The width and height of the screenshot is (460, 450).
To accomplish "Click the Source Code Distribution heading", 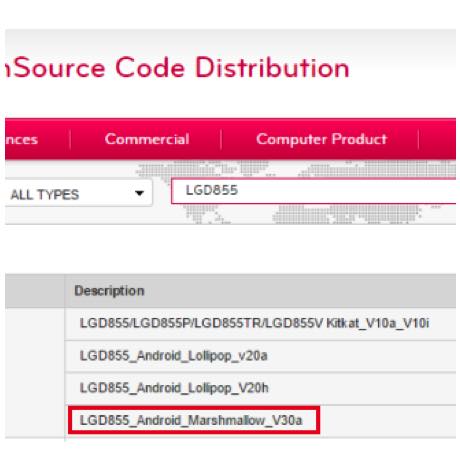I will 177,68.
